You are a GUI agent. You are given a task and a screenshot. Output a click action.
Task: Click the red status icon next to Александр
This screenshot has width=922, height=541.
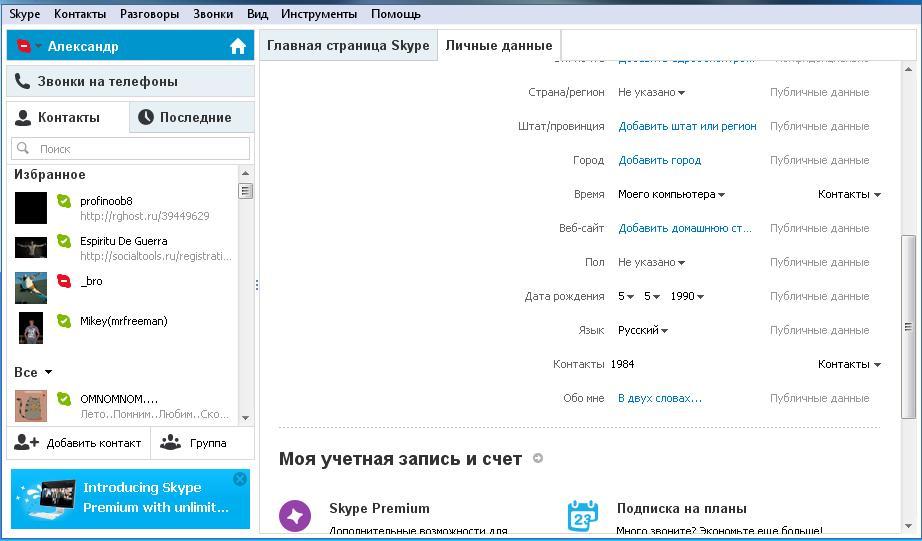(x=24, y=46)
